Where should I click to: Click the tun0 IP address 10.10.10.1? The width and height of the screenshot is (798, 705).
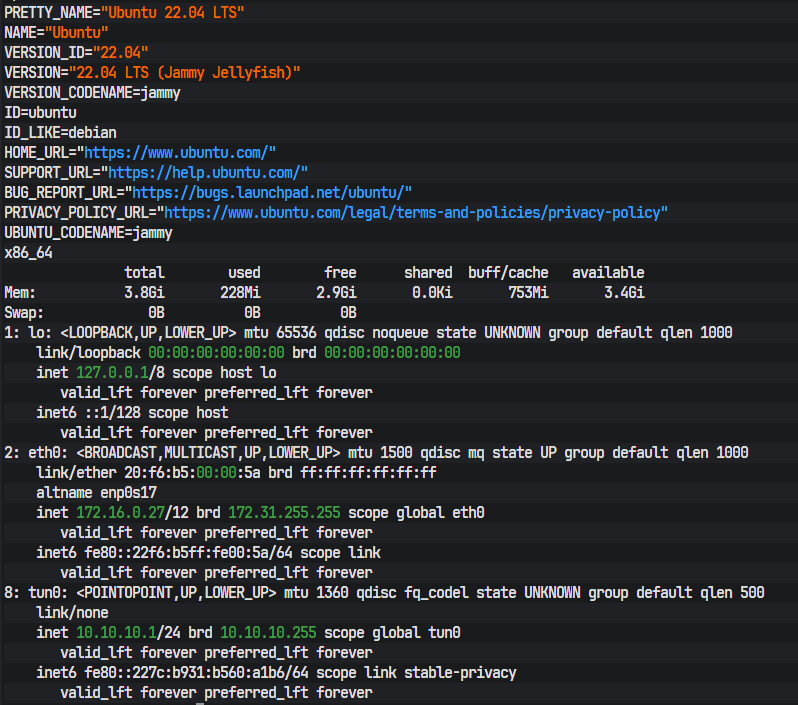117,633
